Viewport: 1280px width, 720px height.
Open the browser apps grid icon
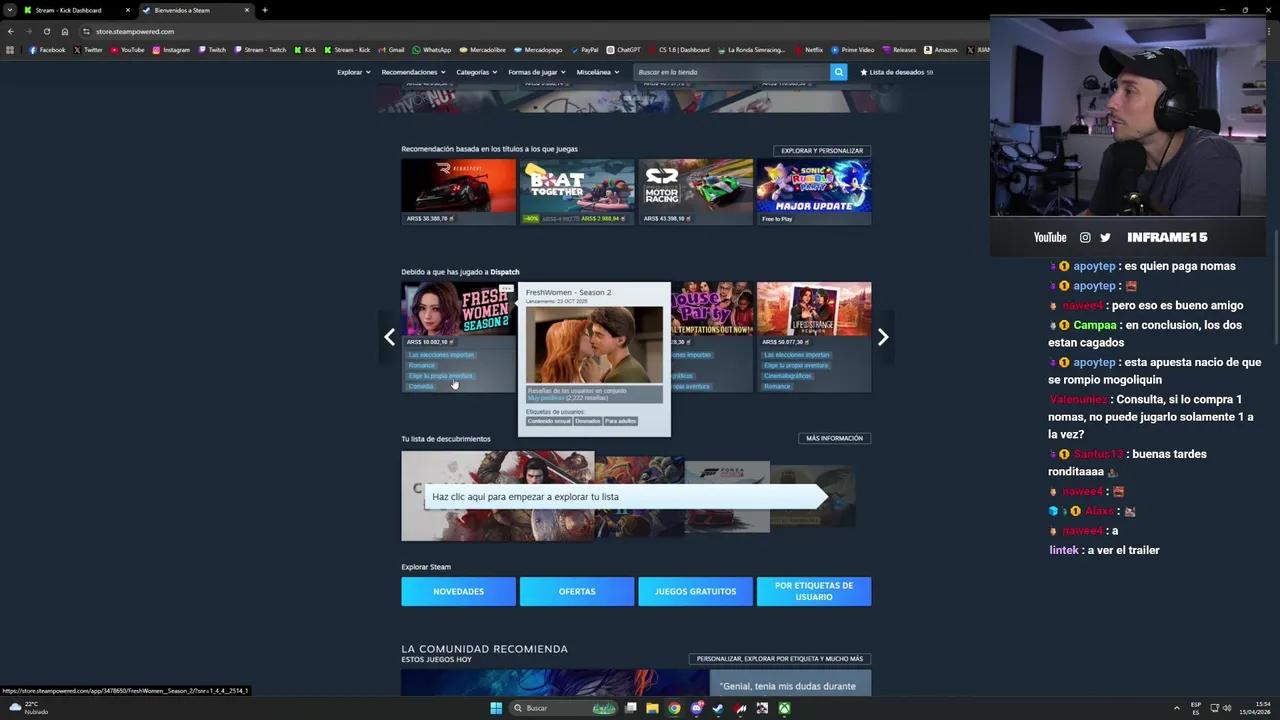(10, 50)
